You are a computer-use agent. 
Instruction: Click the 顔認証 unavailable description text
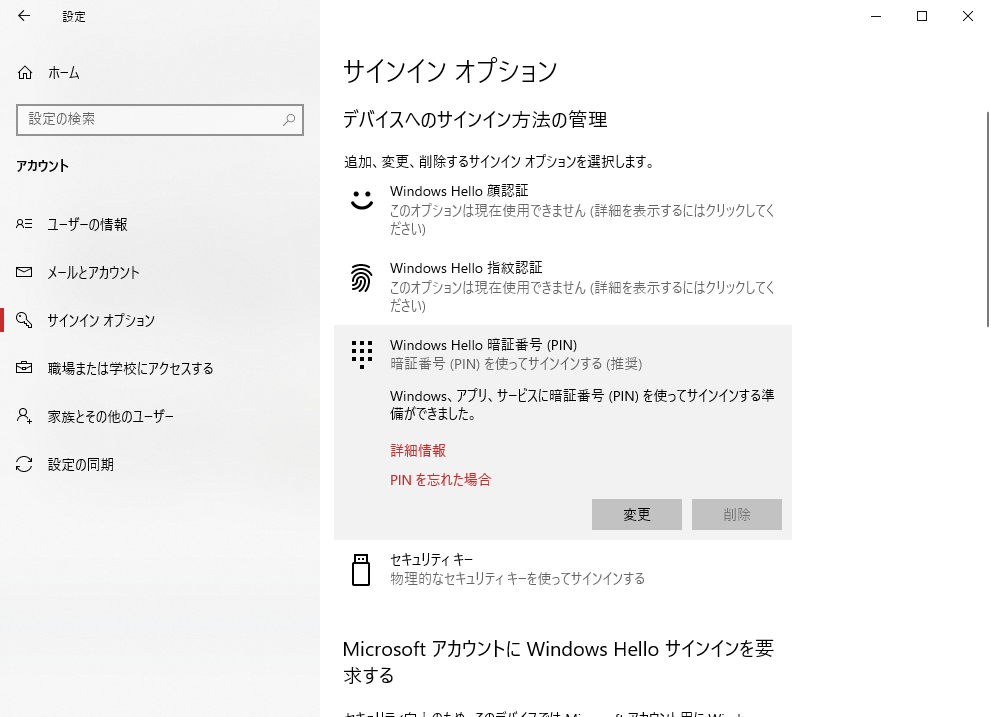pyautogui.click(x=582, y=219)
